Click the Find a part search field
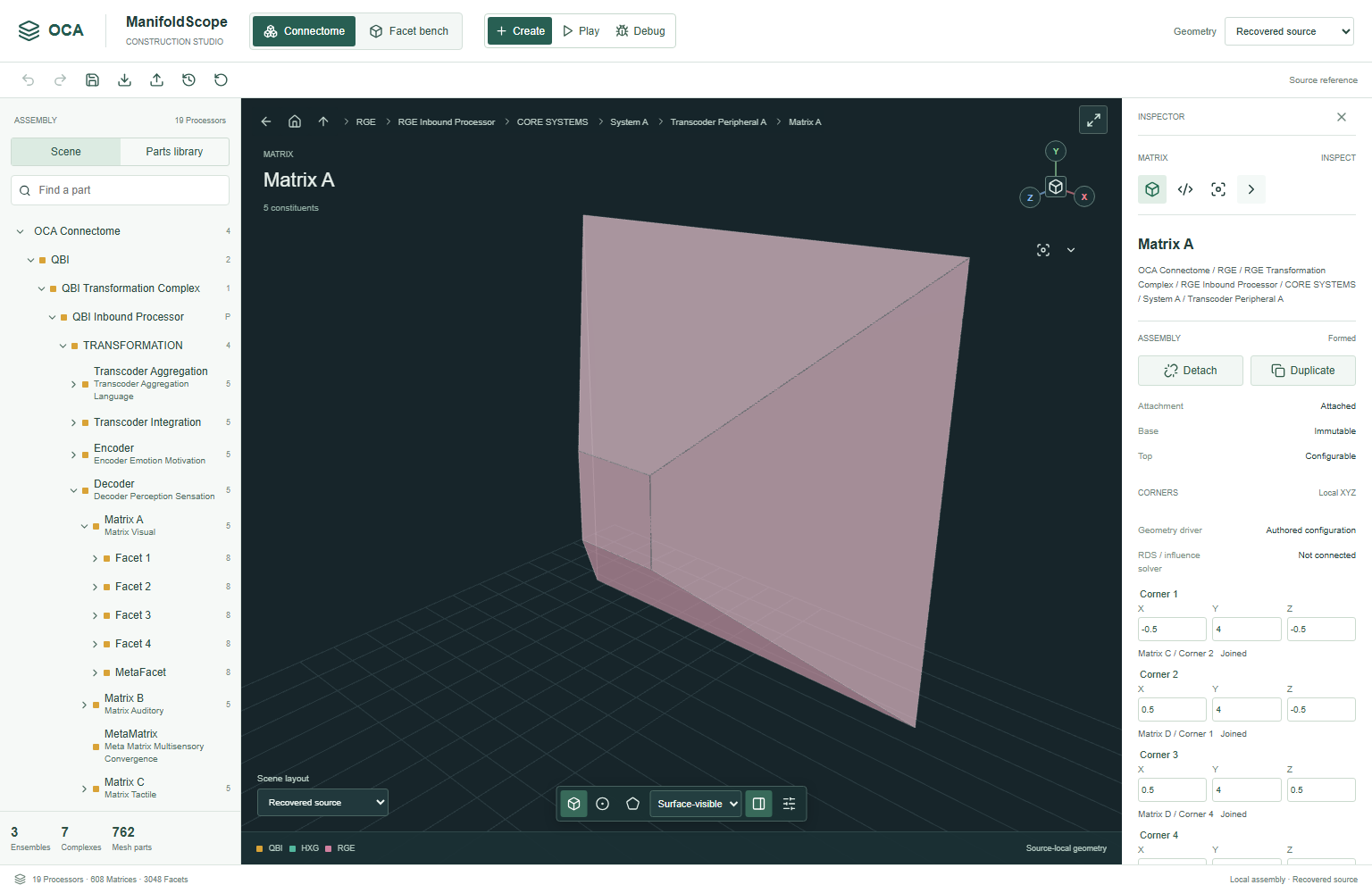 click(x=120, y=190)
